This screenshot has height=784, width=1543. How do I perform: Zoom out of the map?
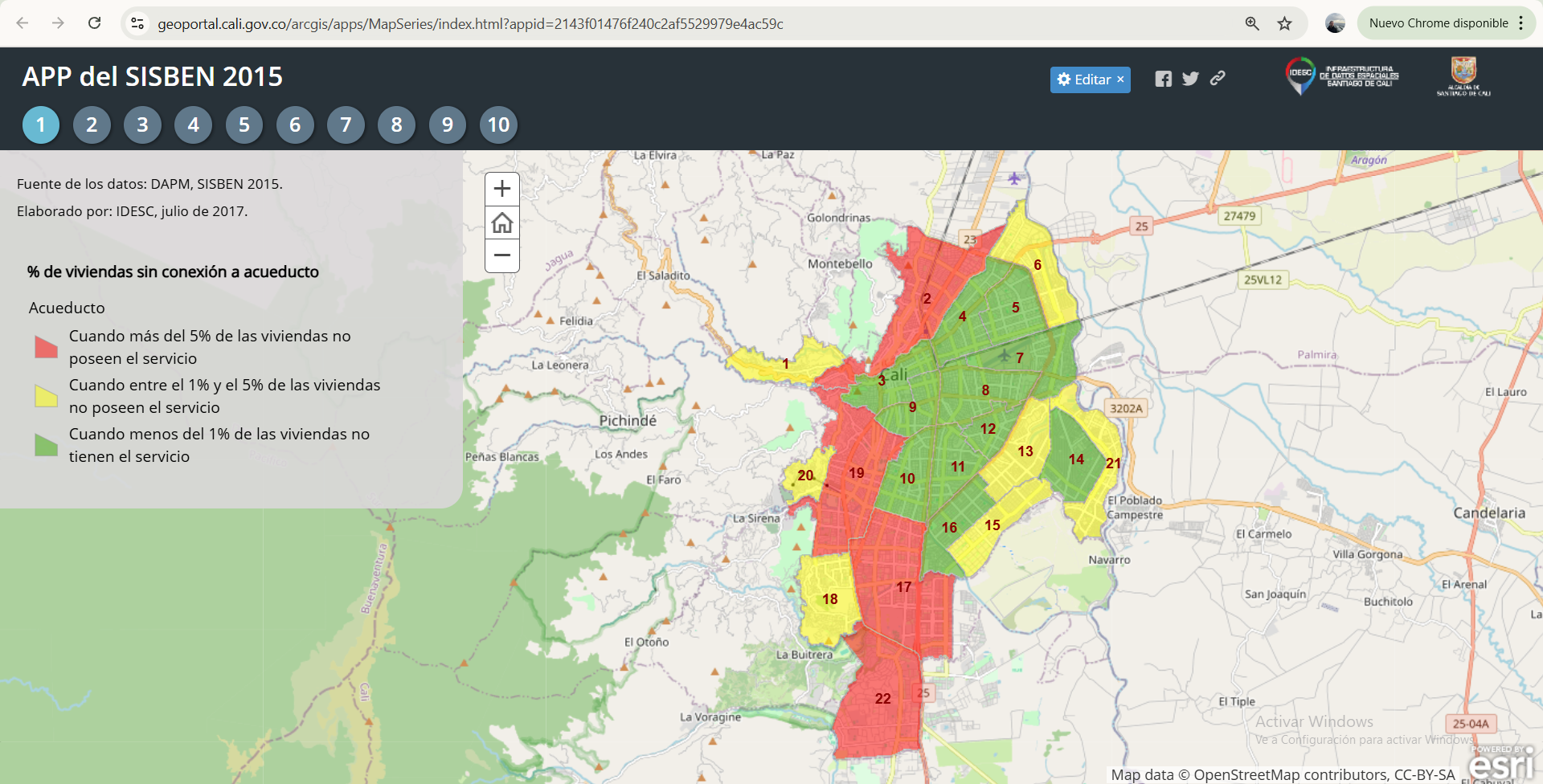point(502,255)
